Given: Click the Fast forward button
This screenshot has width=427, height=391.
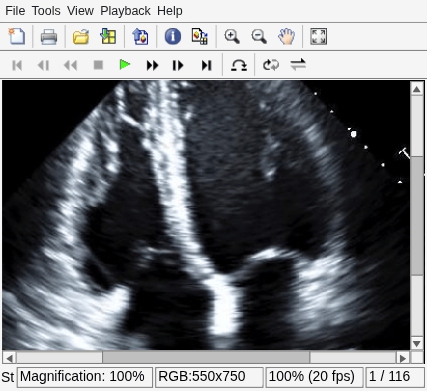Looking at the screenshot, I should coord(152,65).
